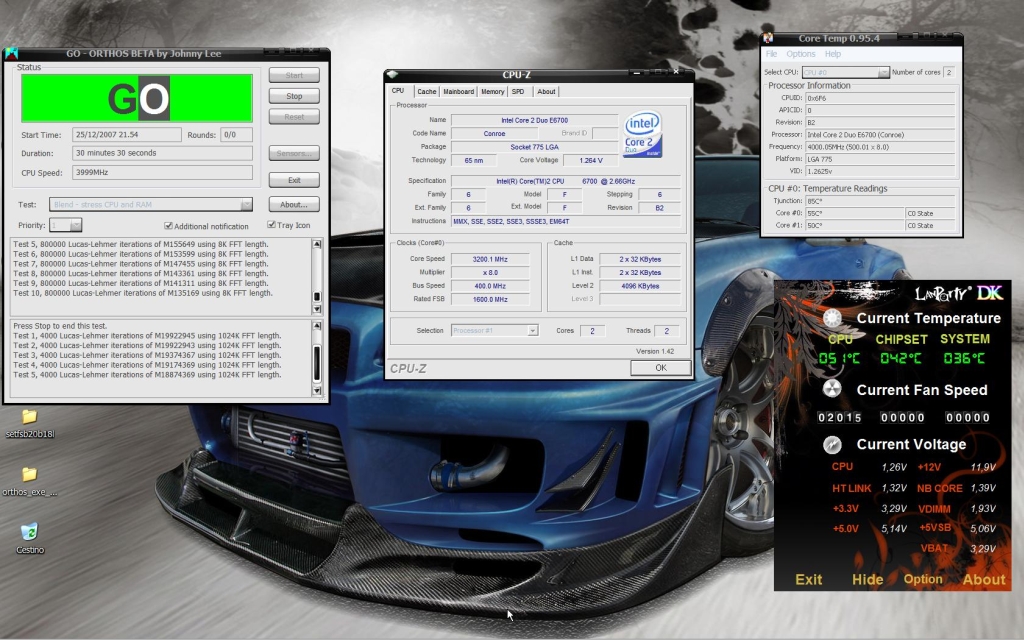Screen dimensions: 1024x640
Task: Switch to the Mainboard tab in CPU-Z
Action: click(x=458, y=92)
